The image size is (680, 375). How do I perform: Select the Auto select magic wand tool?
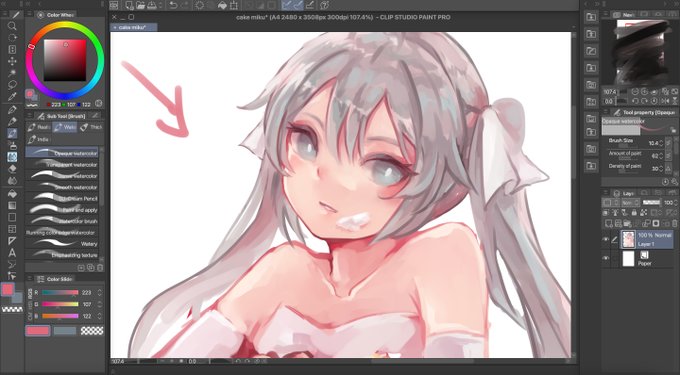[x=12, y=73]
